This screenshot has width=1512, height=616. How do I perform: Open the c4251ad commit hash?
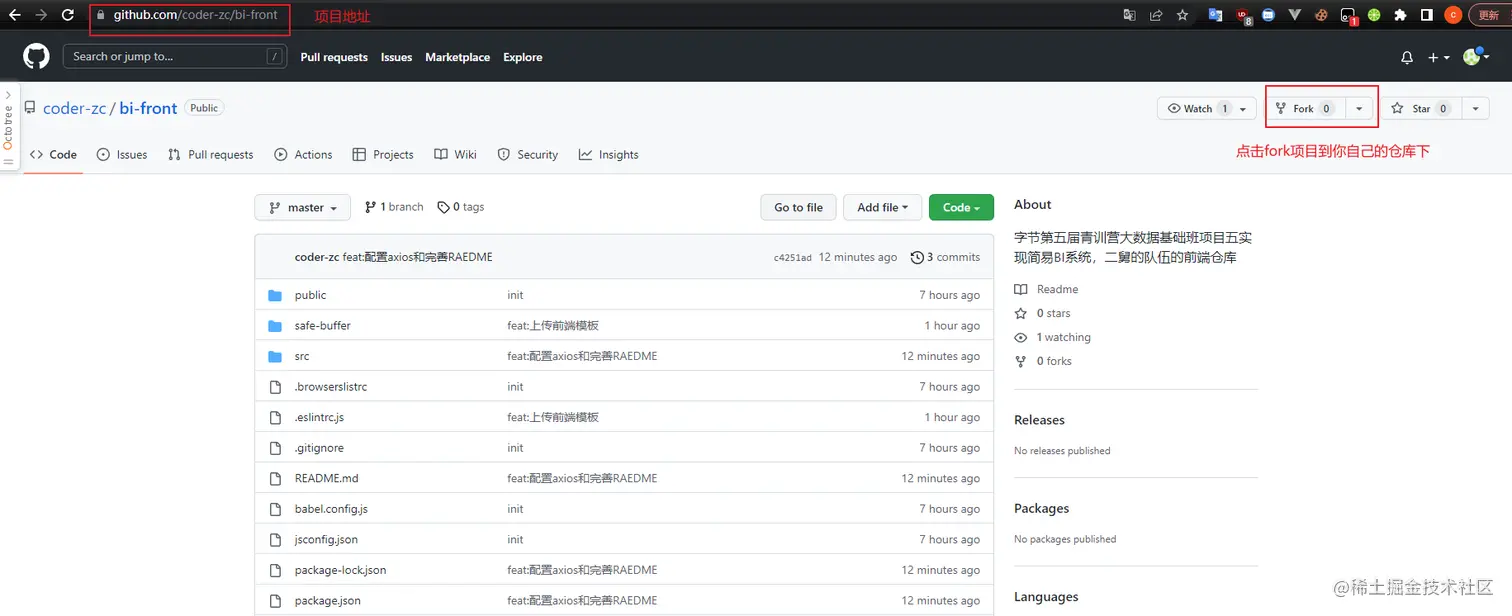[x=793, y=258]
